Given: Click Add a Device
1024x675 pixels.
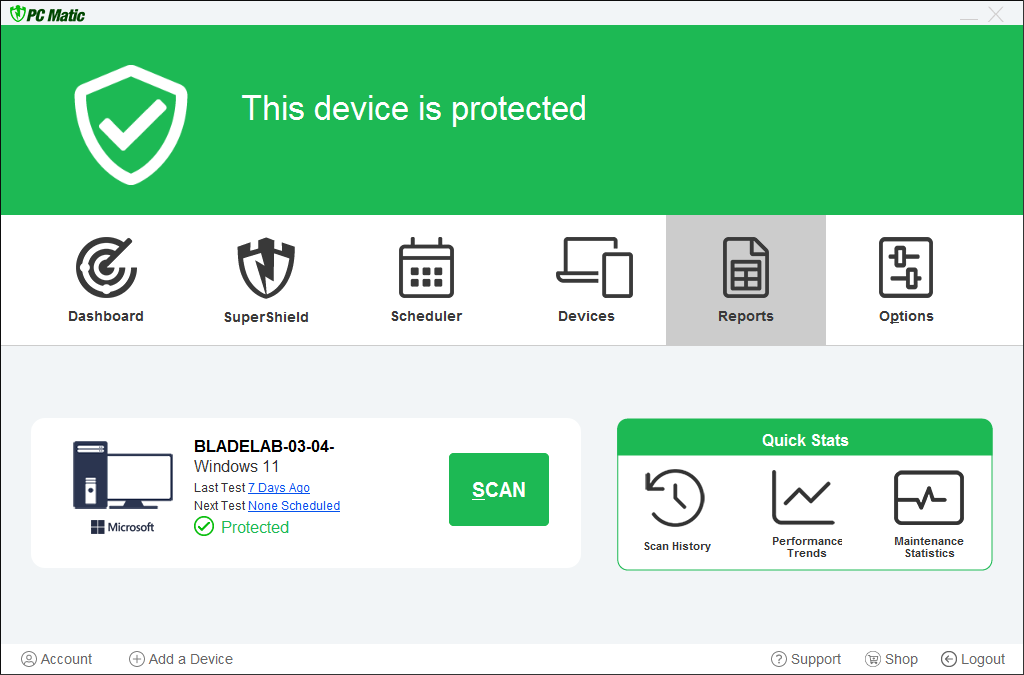Looking at the screenshot, I should point(181,659).
